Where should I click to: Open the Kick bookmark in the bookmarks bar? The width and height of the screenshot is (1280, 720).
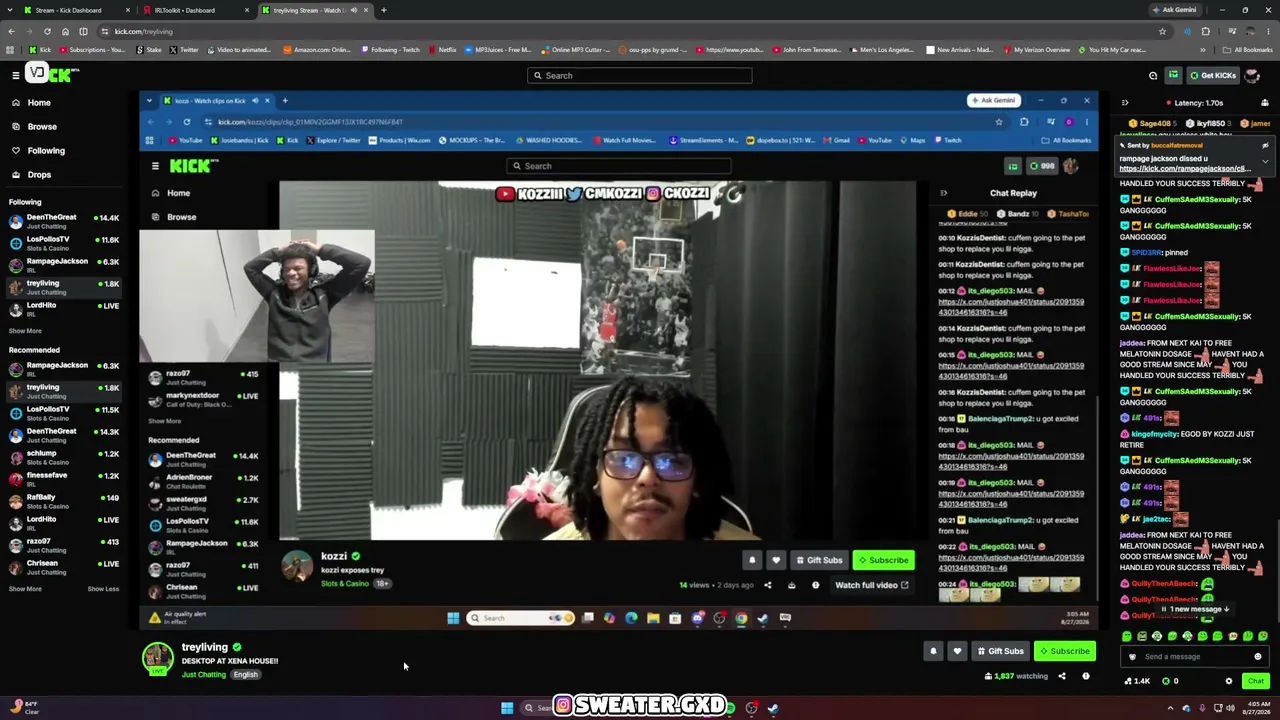point(40,50)
